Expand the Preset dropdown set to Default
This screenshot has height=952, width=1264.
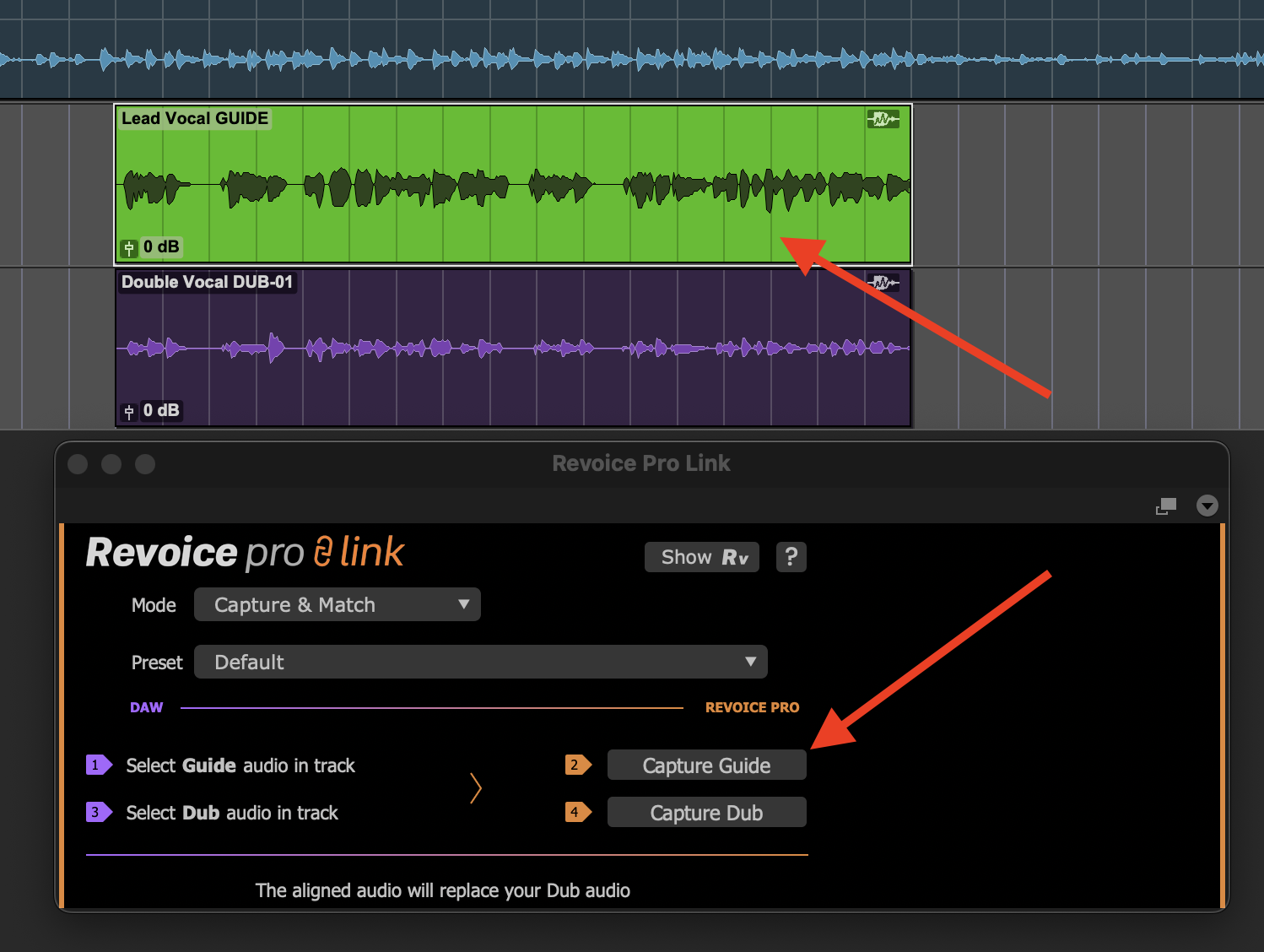coord(481,663)
